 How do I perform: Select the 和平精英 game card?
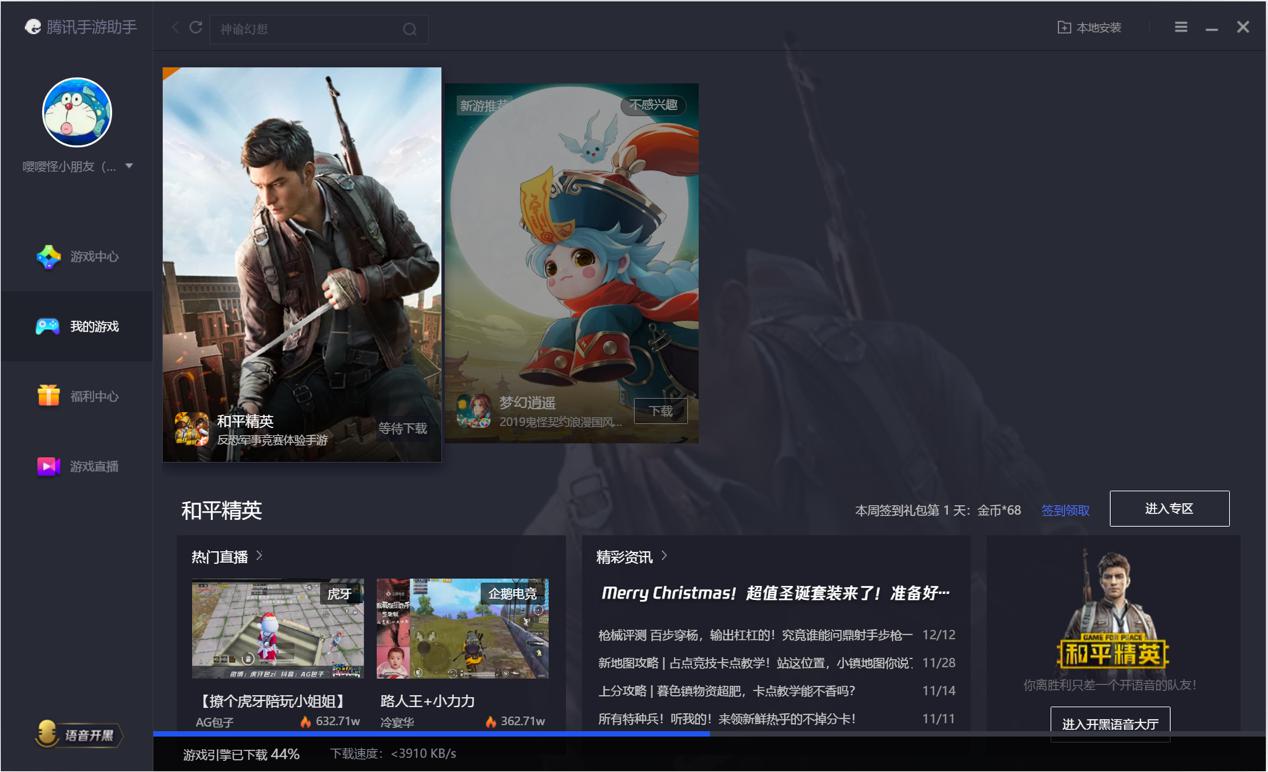(x=302, y=265)
